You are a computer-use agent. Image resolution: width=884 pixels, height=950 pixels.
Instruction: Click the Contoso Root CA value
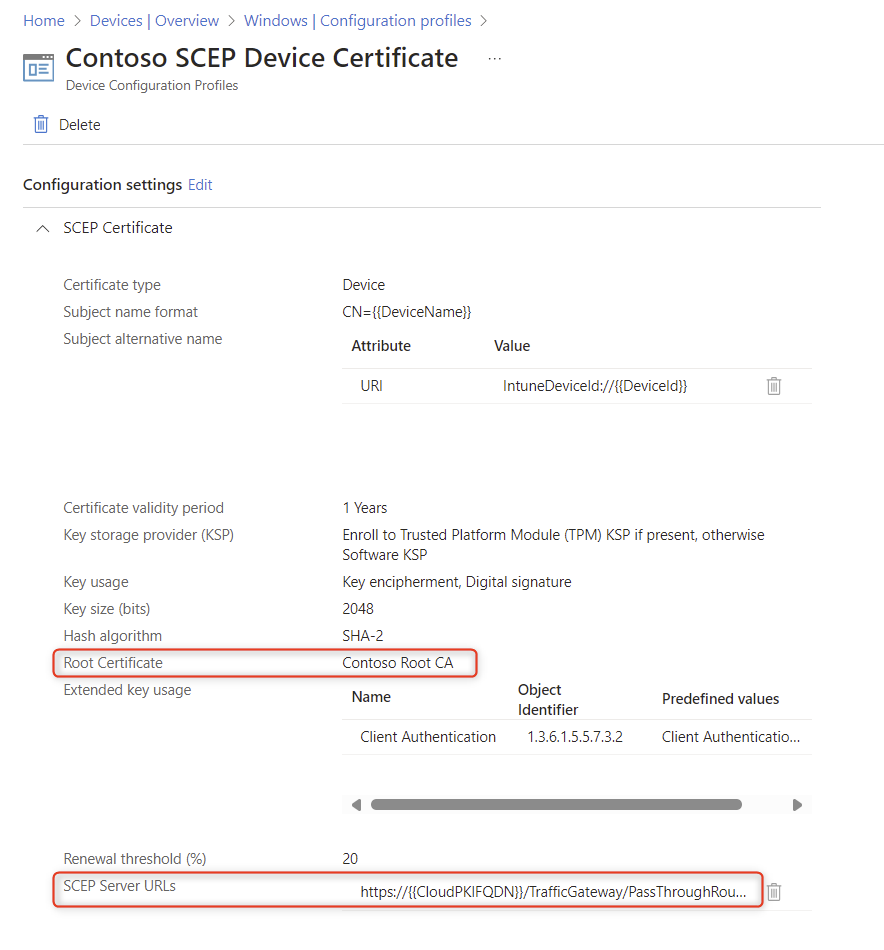point(397,663)
